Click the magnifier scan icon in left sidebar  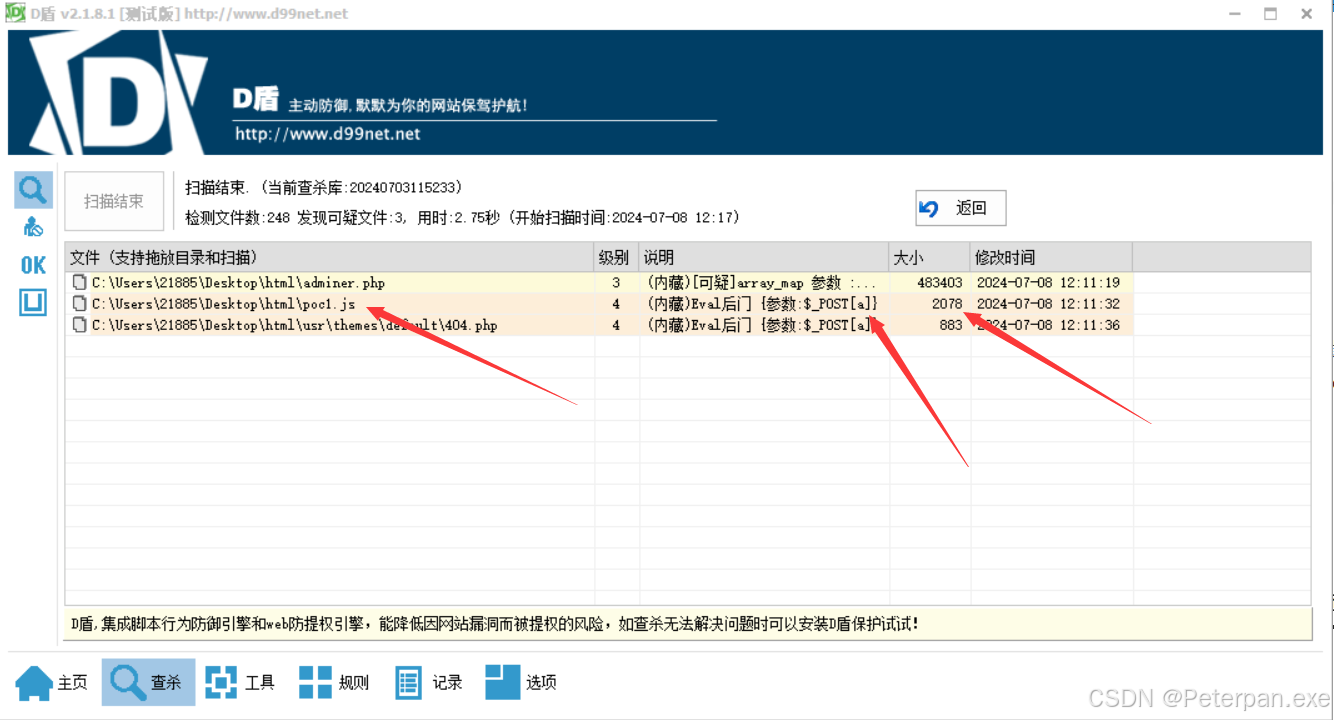(x=34, y=190)
